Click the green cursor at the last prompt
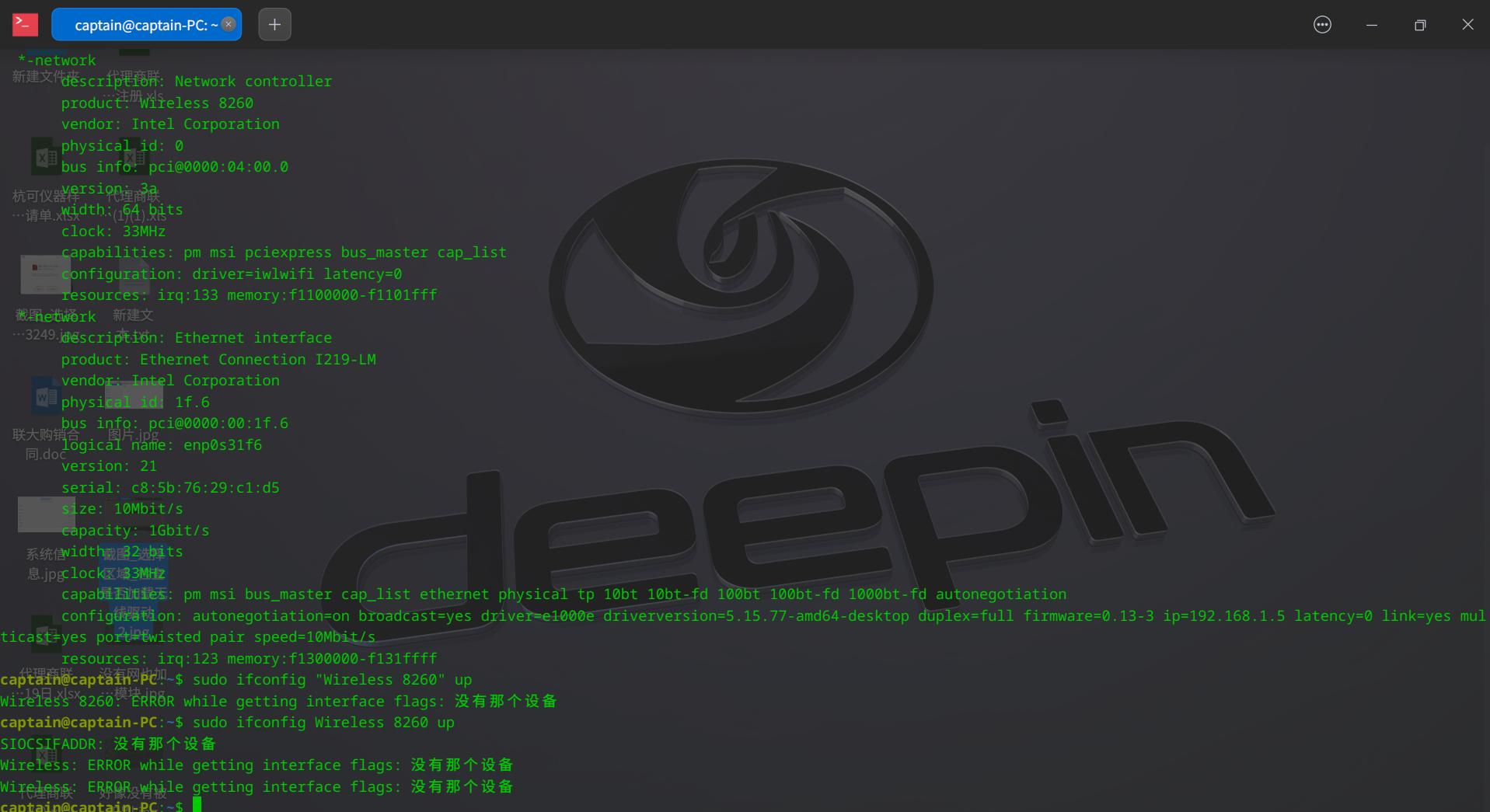1490x812 pixels. 197,804
